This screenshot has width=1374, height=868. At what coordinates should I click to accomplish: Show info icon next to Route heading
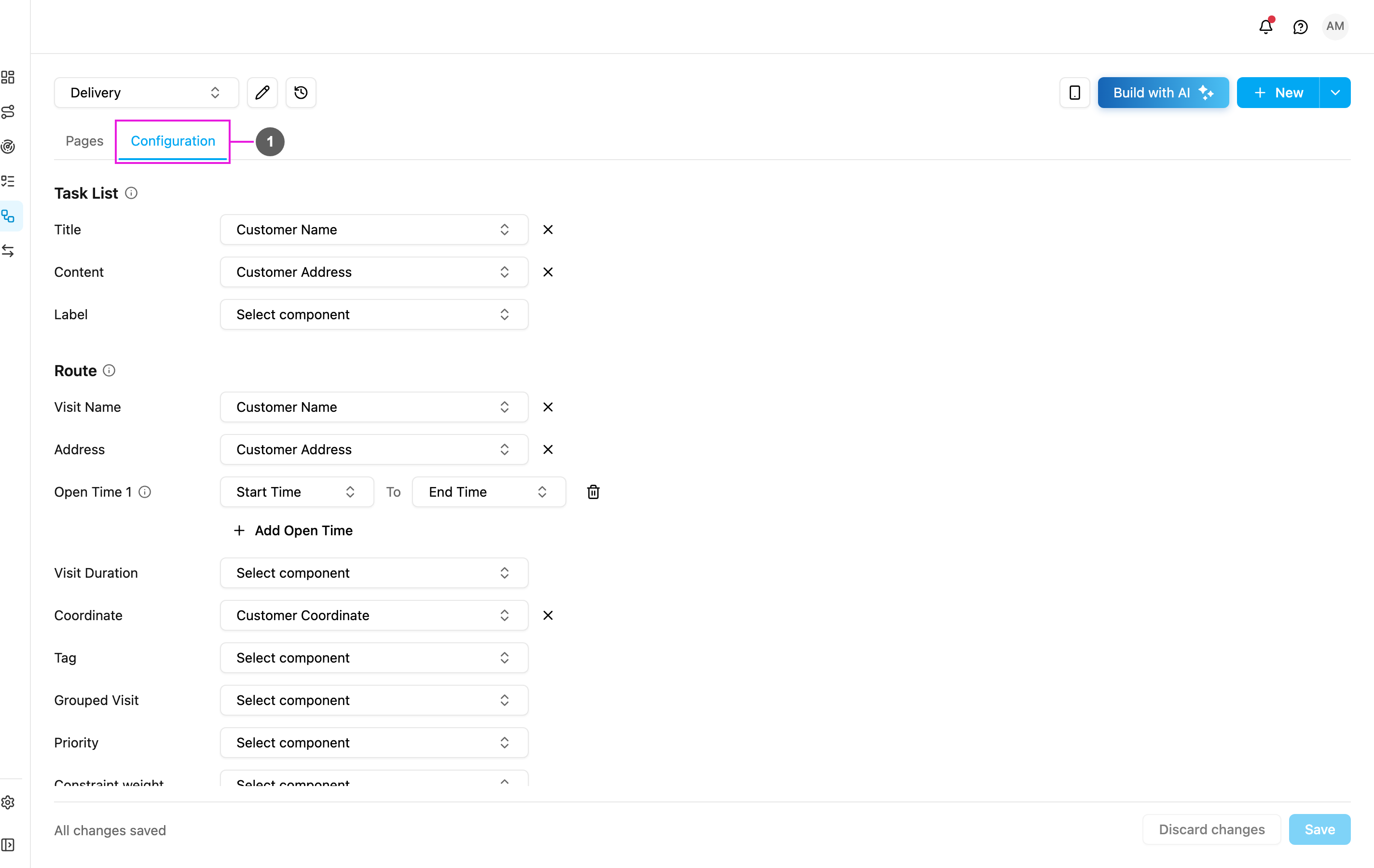pos(109,371)
